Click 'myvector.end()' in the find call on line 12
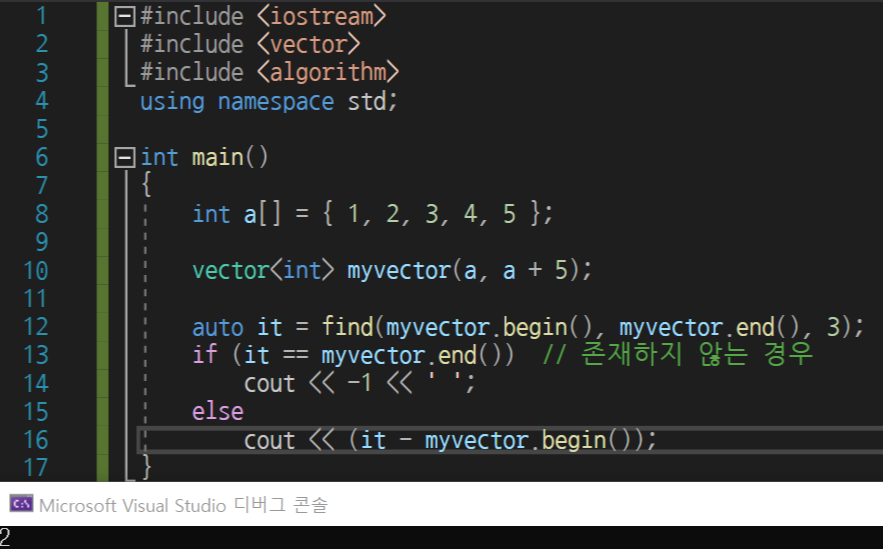Viewport: 883px width, 549px height. 709,327
